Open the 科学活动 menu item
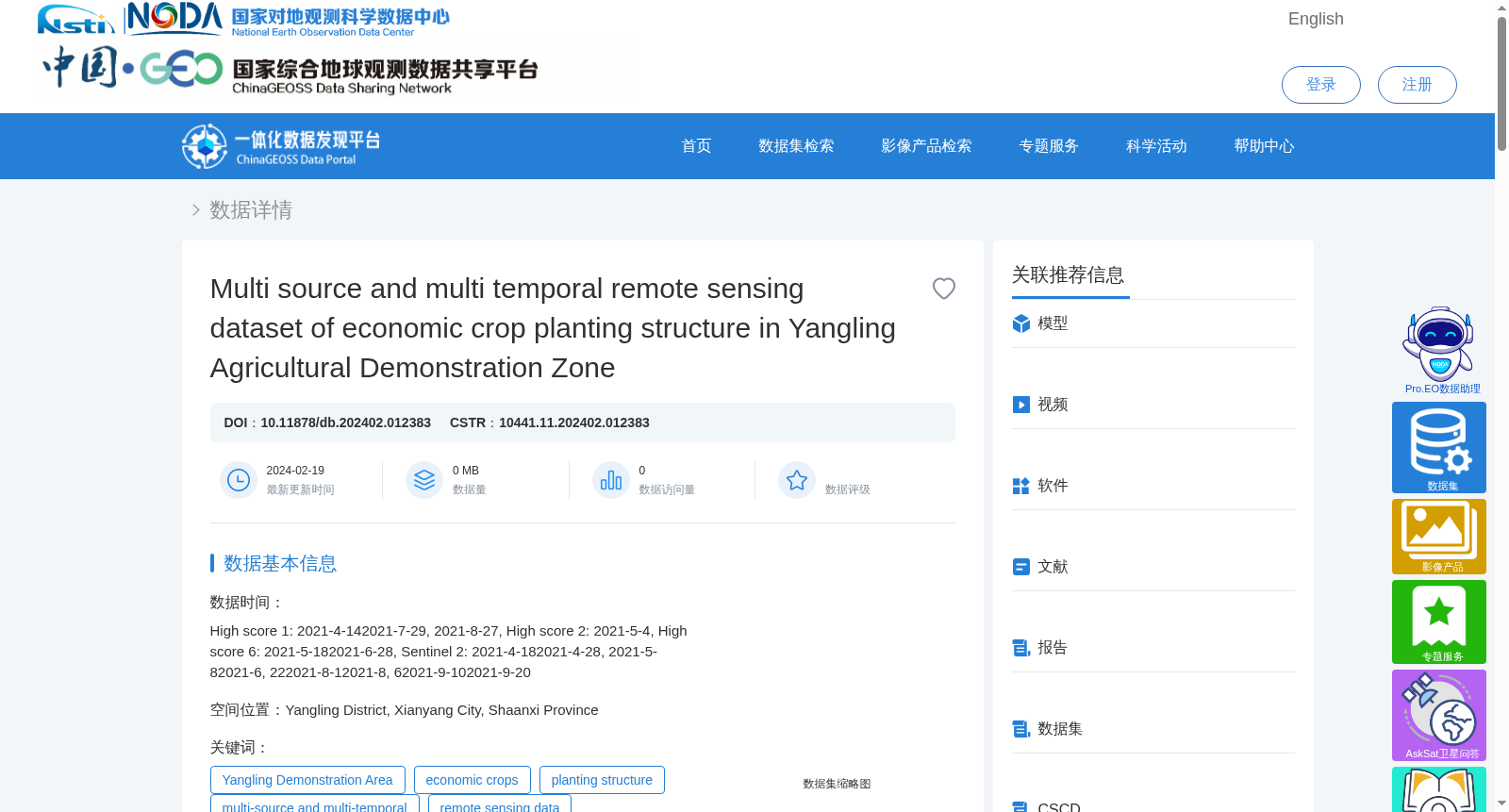1509x812 pixels. click(x=1156, y=146)
